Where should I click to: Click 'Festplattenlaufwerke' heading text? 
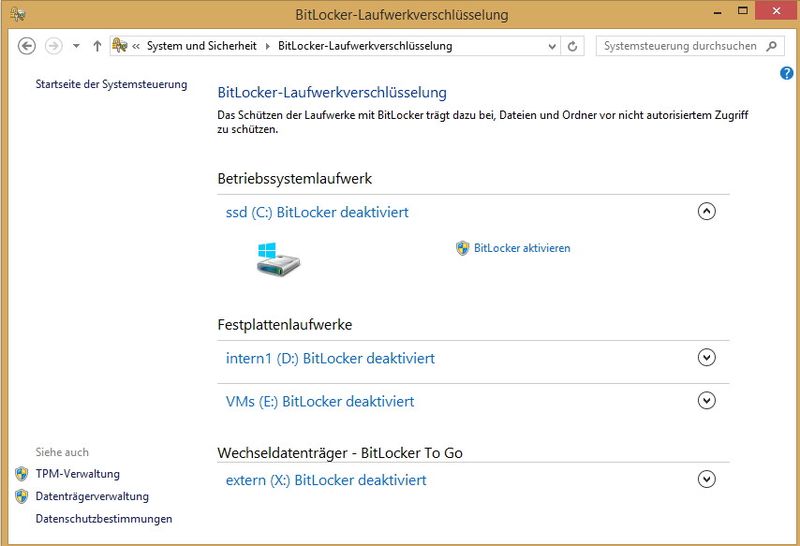(x=285, y=325)
